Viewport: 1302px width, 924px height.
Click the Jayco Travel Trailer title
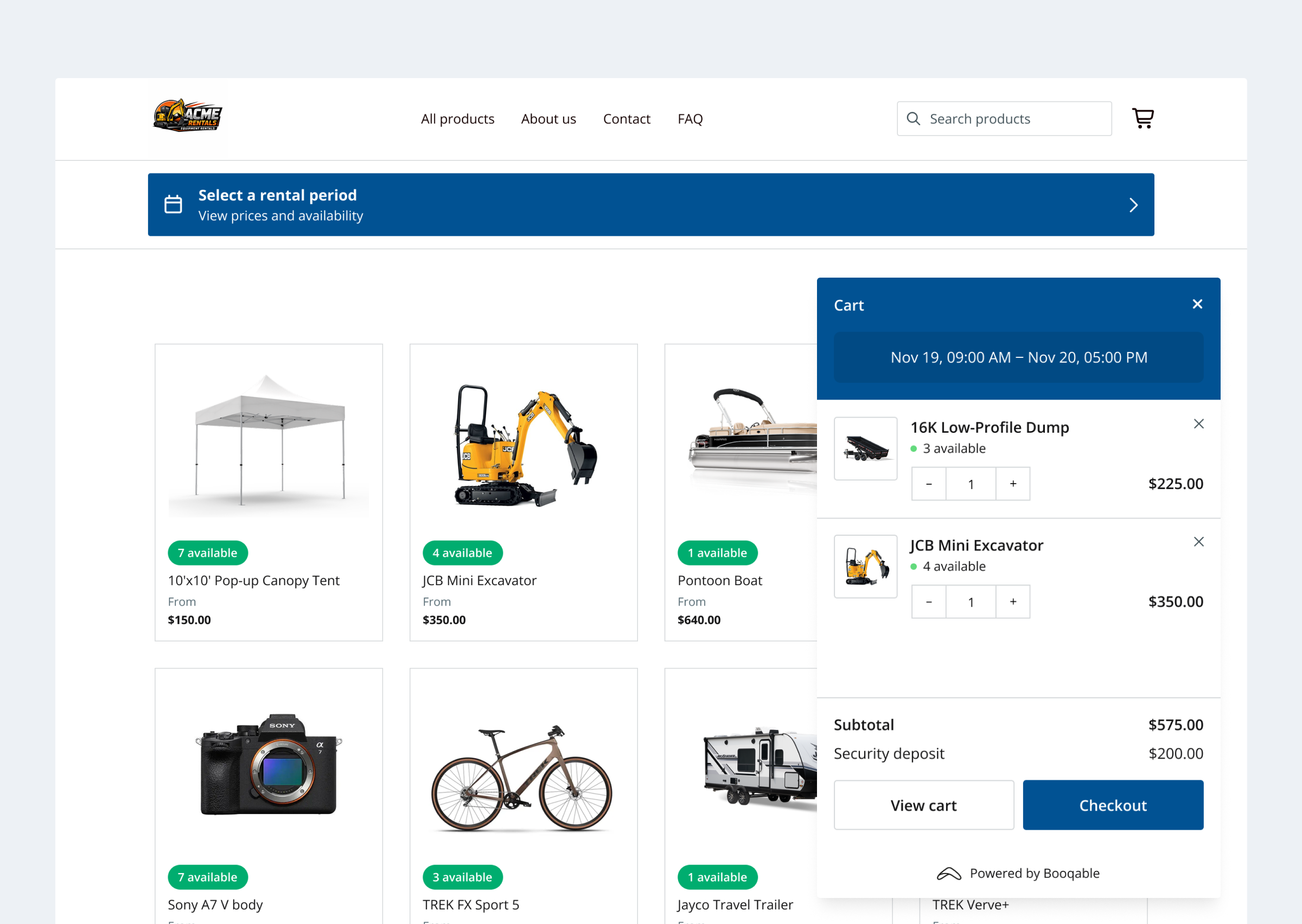[x=735, y=904]
